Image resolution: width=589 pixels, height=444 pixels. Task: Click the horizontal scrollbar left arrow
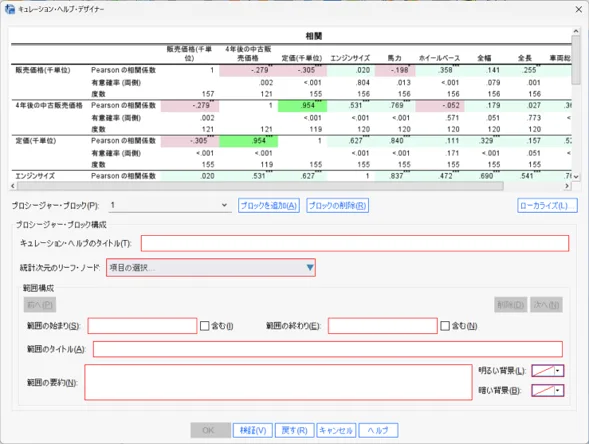13,186
